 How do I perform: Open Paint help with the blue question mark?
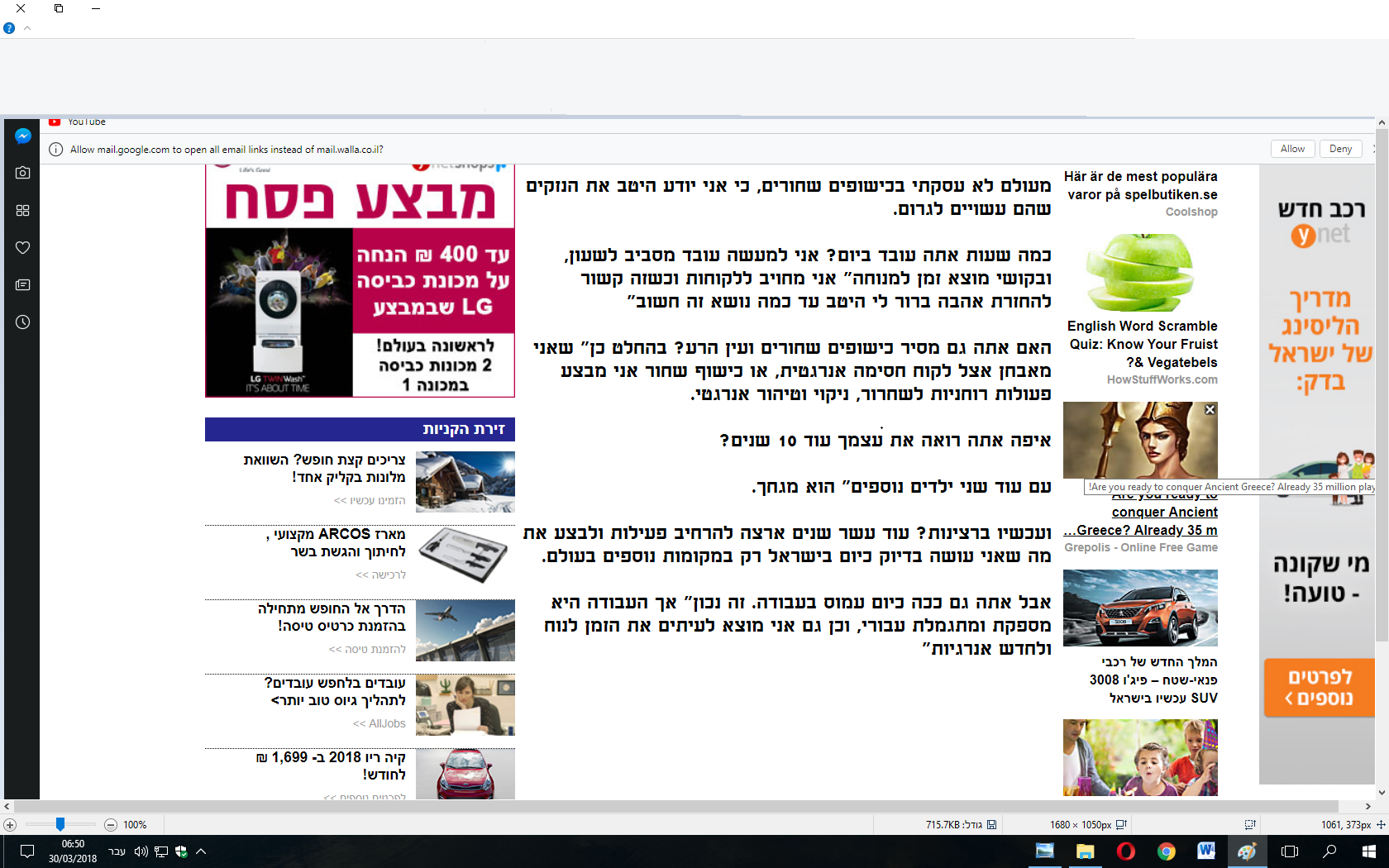[9, 28]
